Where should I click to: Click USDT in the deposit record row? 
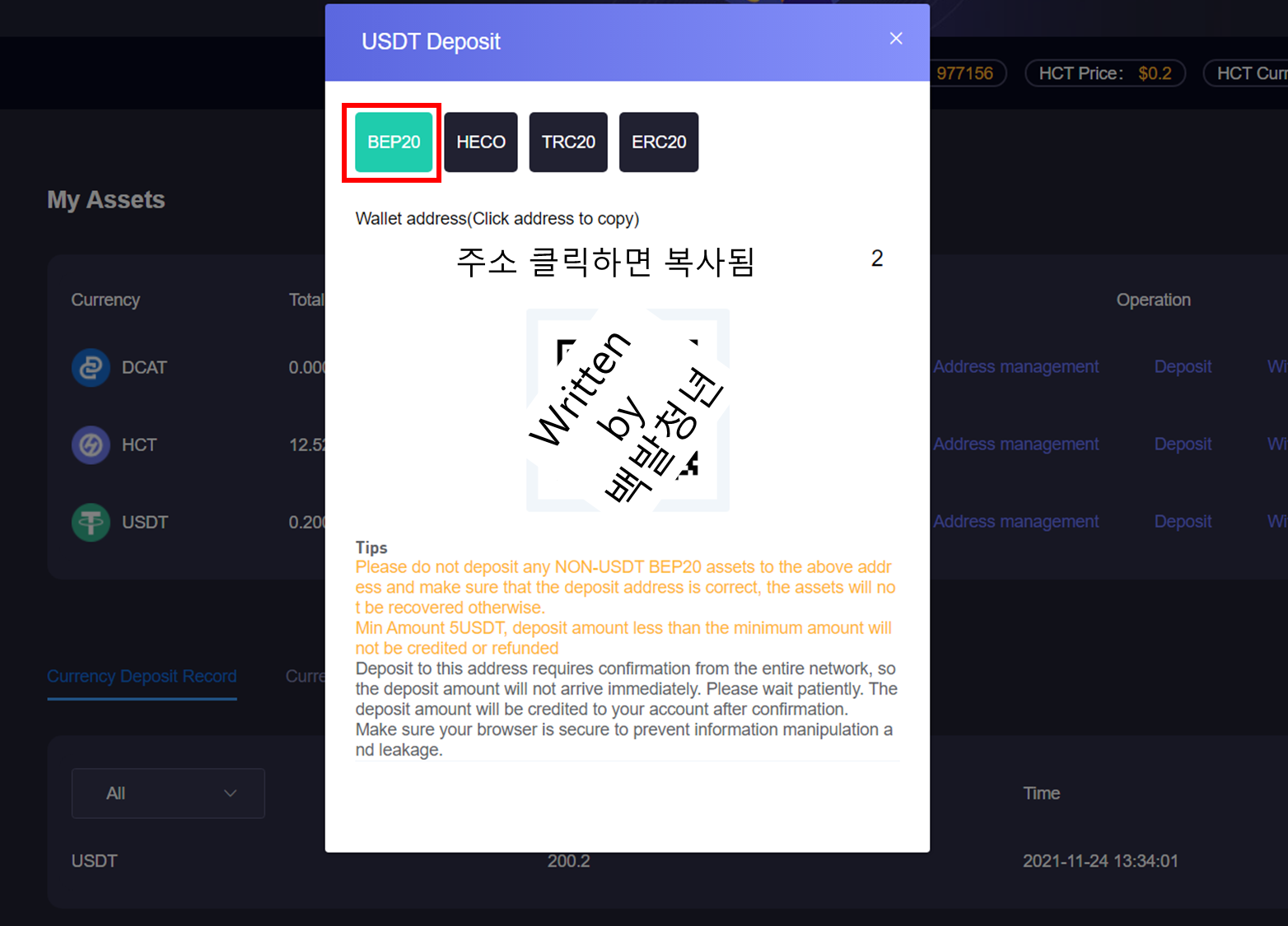94,861
